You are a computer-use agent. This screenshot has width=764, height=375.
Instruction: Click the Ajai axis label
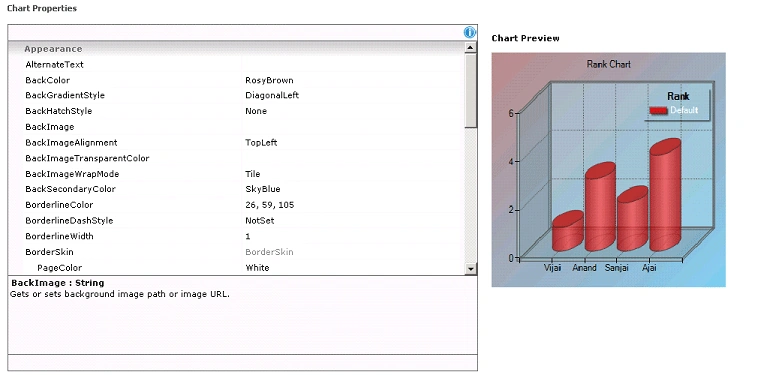click(649, 267)
